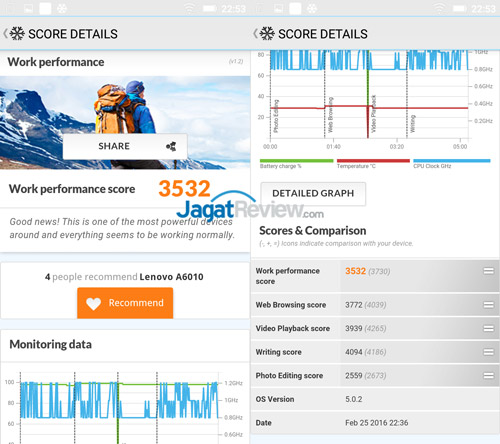This screenshot has width=500, height=444.
Task: Select the Battery charge % legend bar
Action: [x=296, y=161]
